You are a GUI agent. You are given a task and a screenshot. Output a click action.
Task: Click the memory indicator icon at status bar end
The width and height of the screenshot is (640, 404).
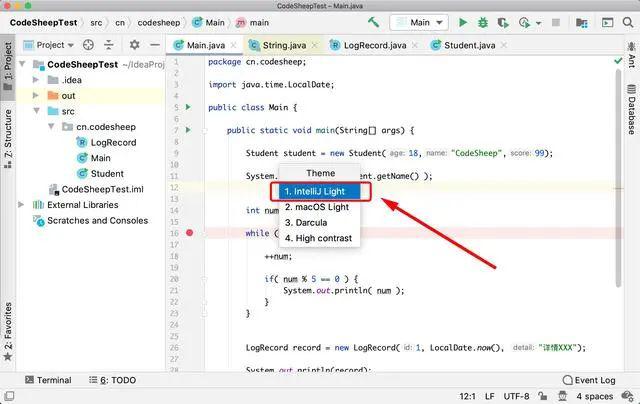[x=627, y=396]
